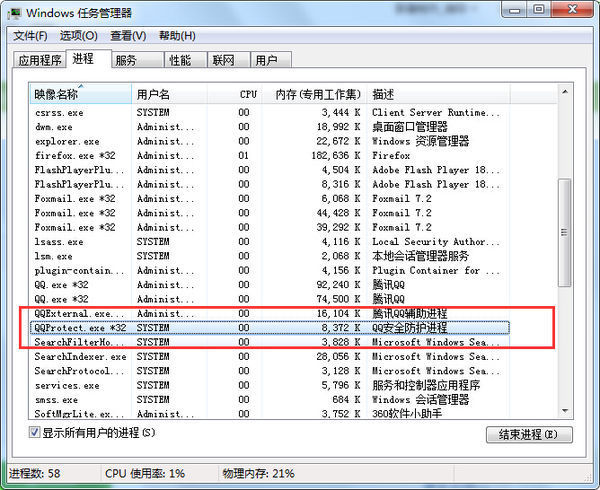Viewport: 600px width, 490px height.
Task: Click the 360软件小助手 description cell
Action: point(407,413)
